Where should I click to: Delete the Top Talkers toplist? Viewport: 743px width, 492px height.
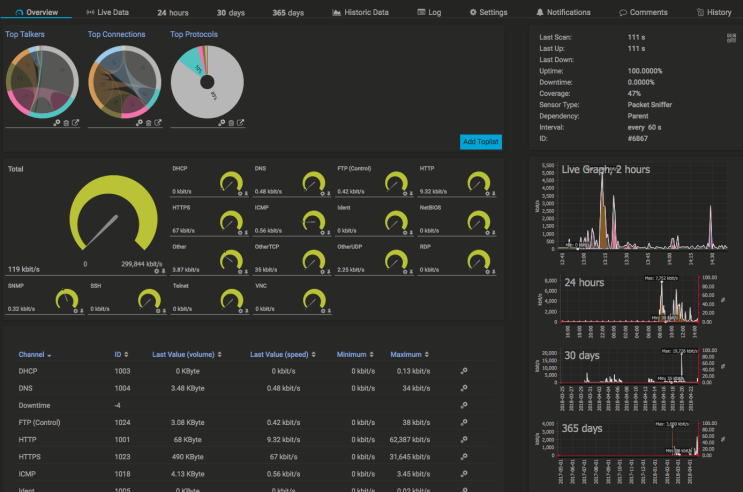66,123
